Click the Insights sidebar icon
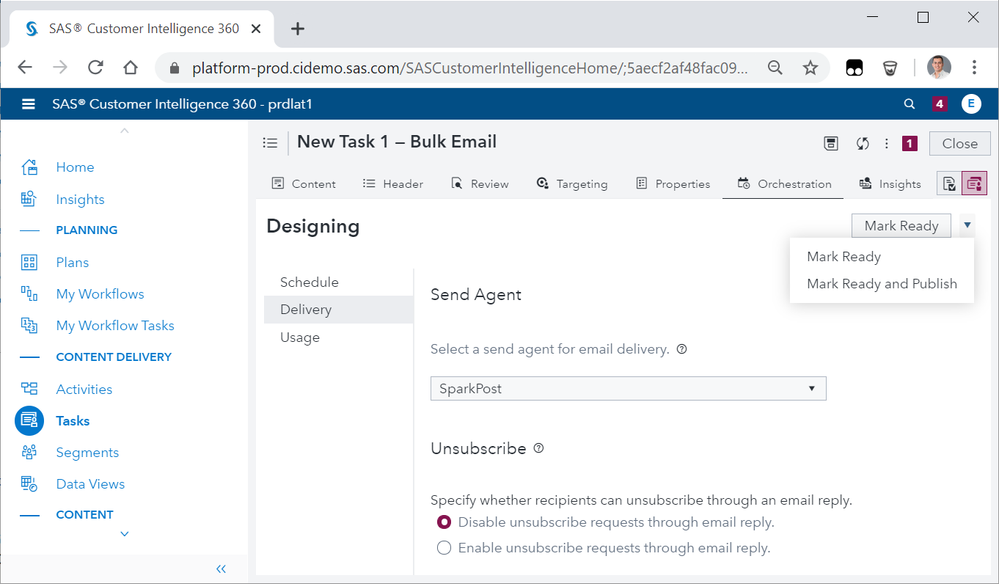The height and width of the screenshot is (584, 999). point(29,199)
